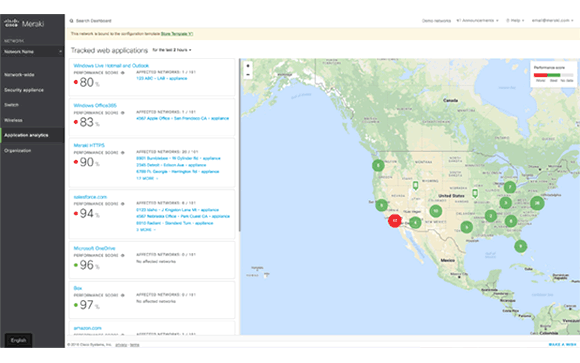This screenshot has height=363, width=580.
Task: Click the green cluster marker over Colorado
Action: coord(436,211)
